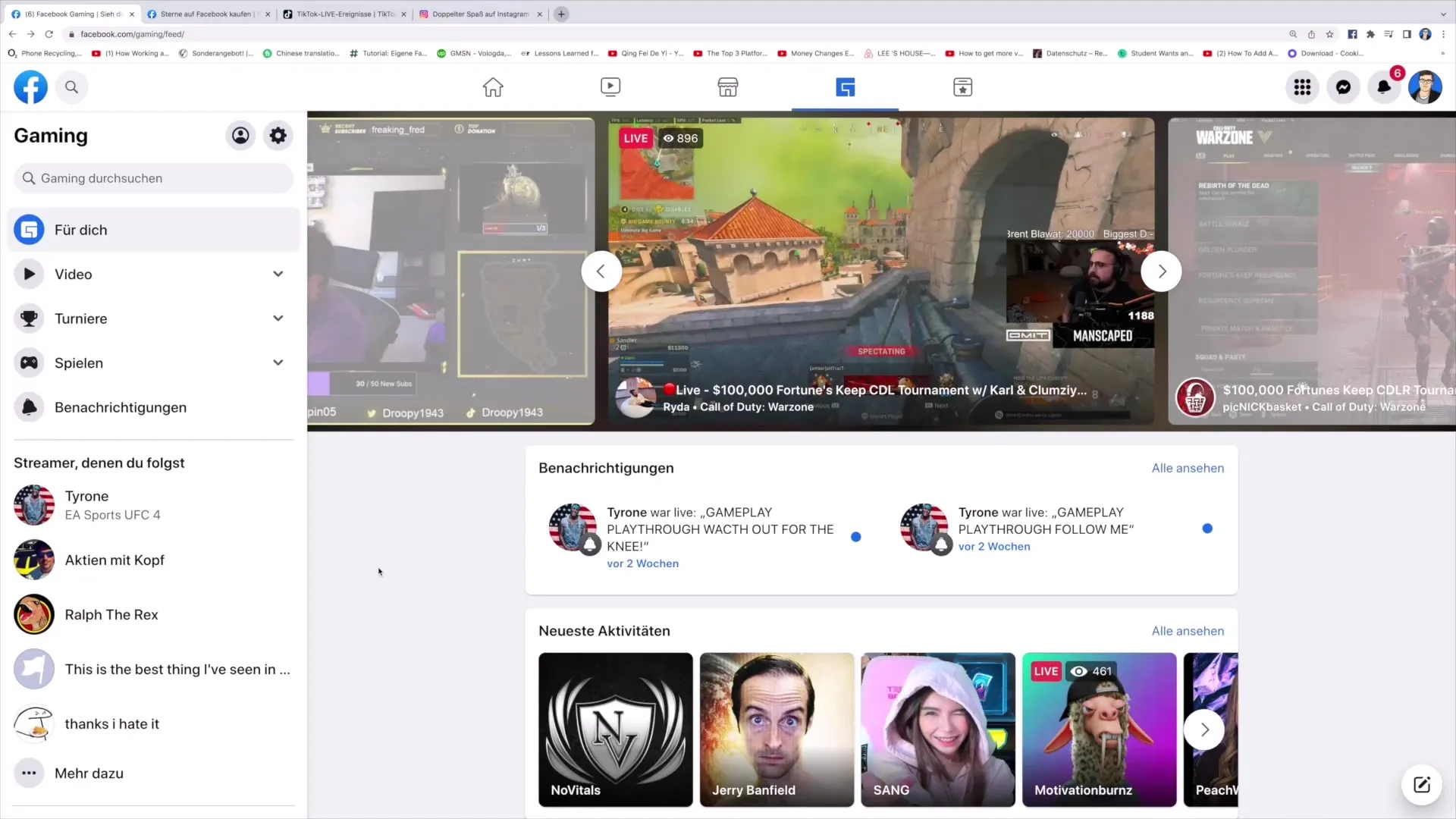Expand the Video section chevron

(x=278, y=274)
